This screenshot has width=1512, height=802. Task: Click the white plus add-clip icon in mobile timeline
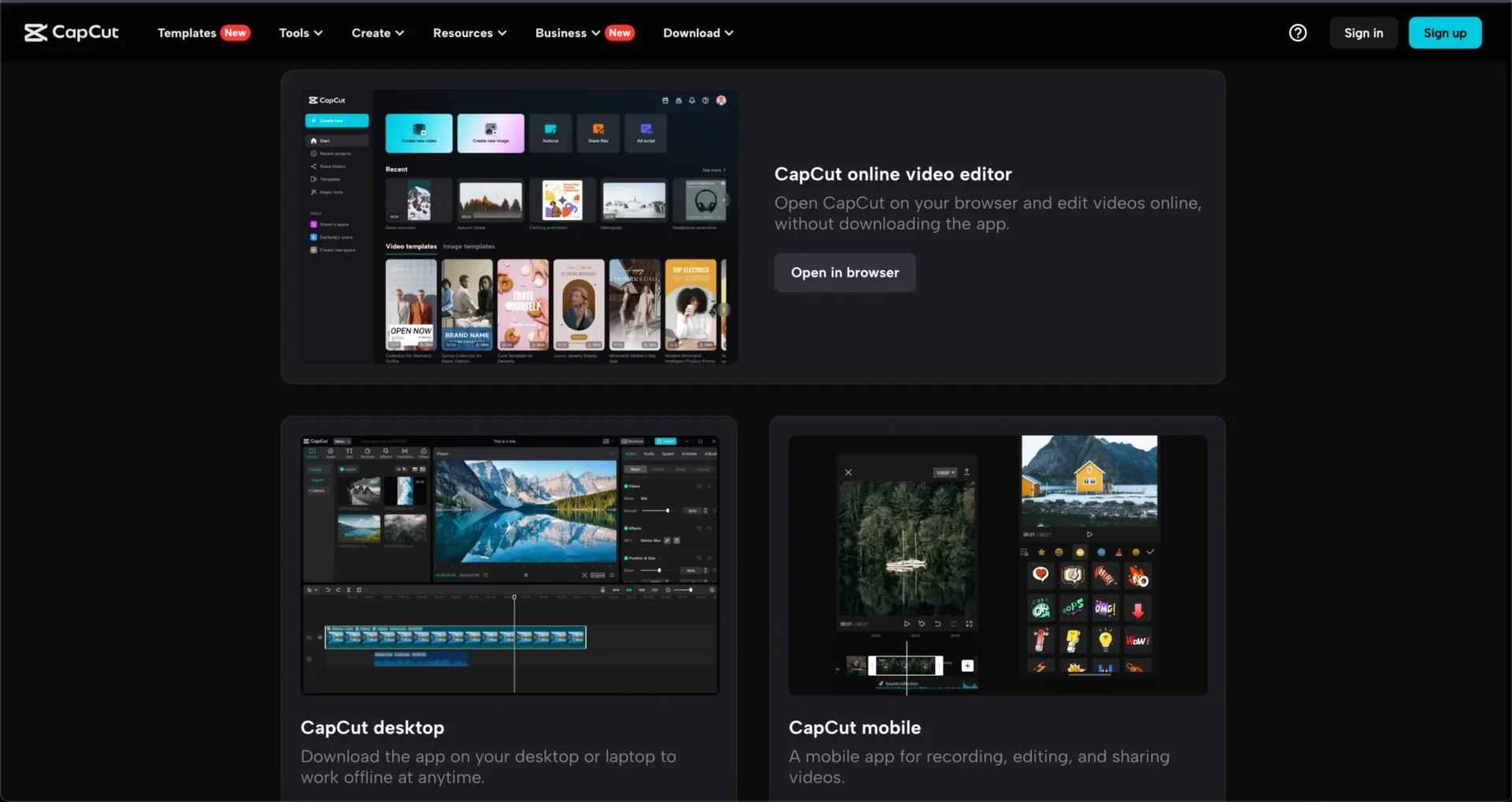coord(968,666)
